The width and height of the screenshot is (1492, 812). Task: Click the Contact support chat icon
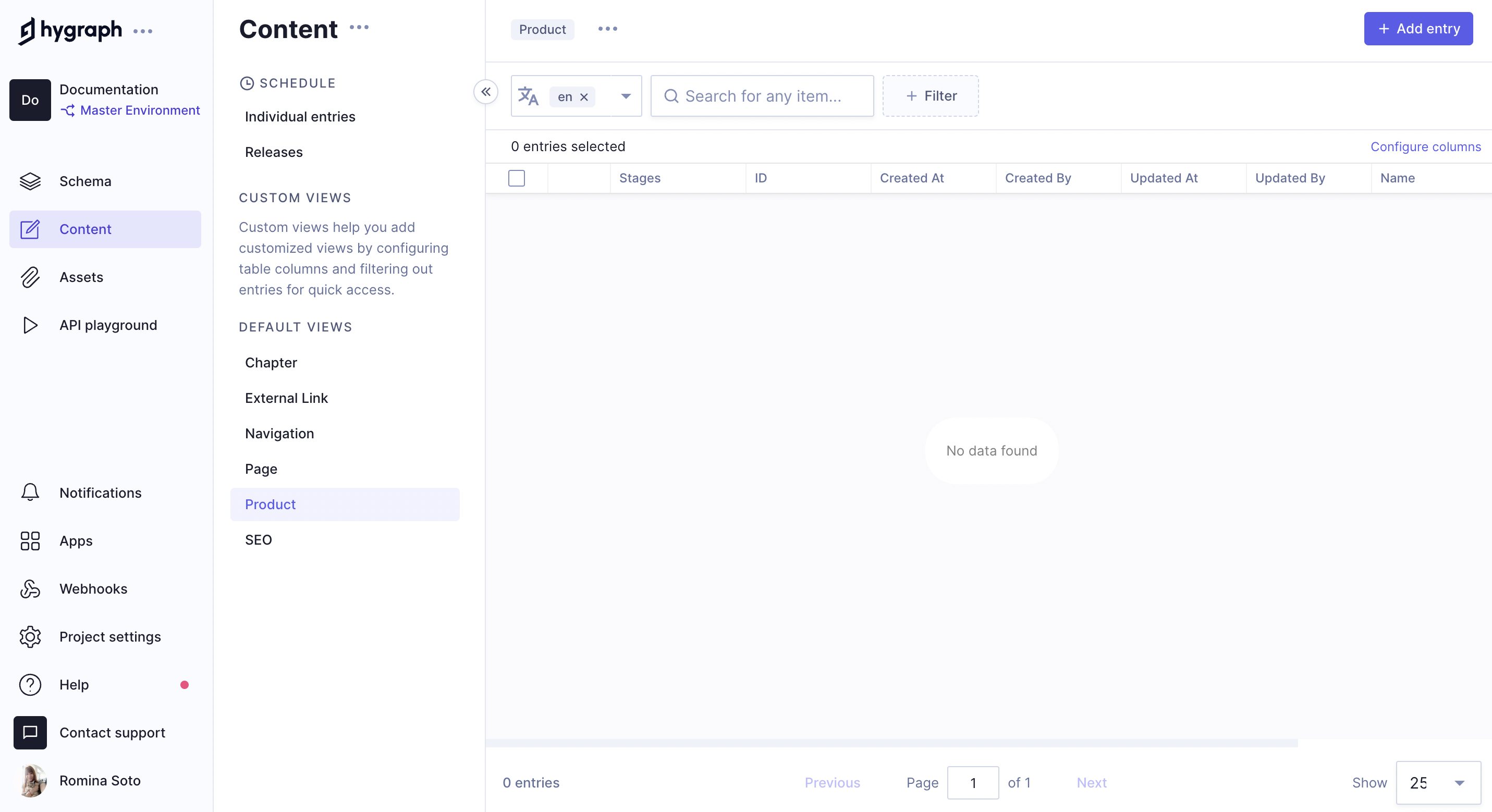pos(30,733)
